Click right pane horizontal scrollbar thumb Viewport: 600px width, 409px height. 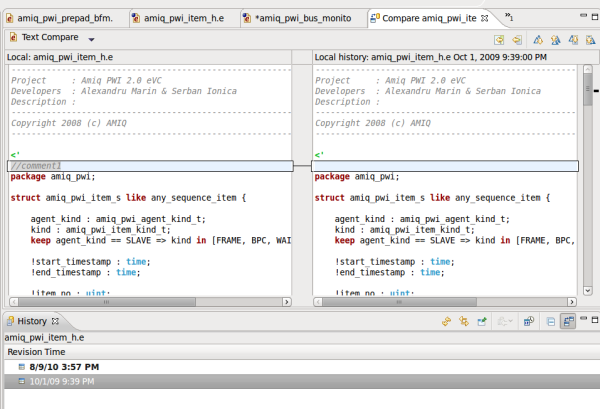pyautogui.click(x=399, y=302)
